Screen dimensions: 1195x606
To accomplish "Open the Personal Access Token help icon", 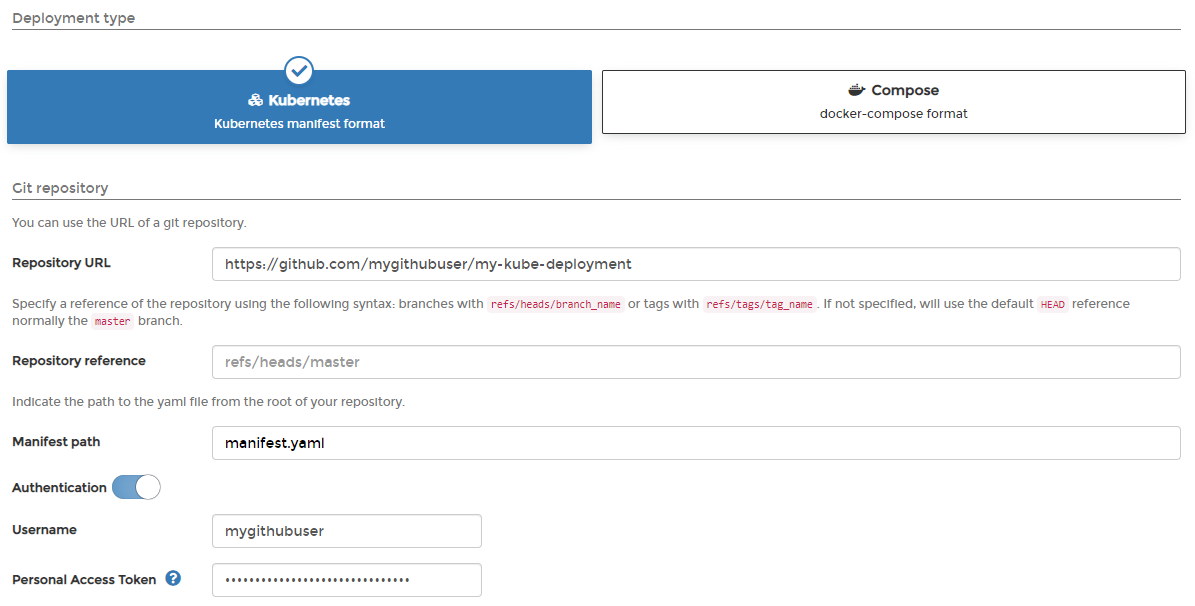I will 173,579.
